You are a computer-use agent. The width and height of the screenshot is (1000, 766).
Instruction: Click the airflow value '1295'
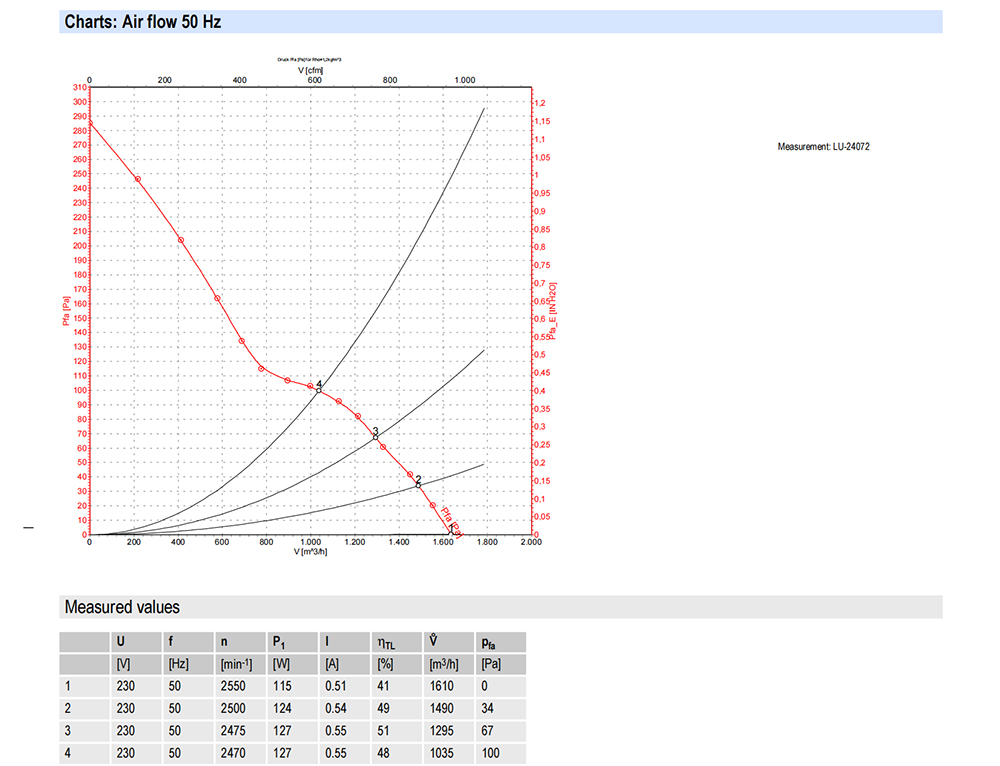pos(441,731)
